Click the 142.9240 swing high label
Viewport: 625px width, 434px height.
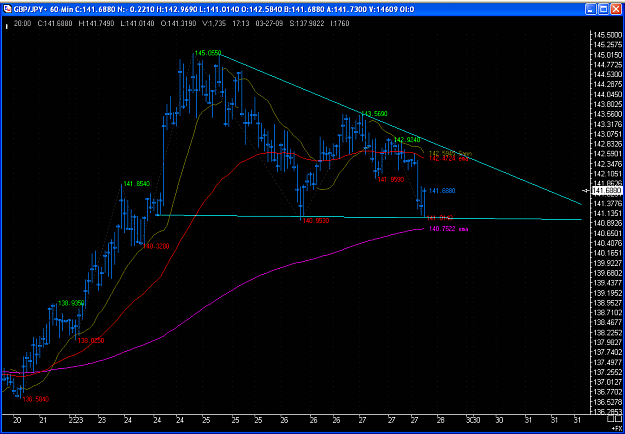pyautogui.click(x=407, y=140)
